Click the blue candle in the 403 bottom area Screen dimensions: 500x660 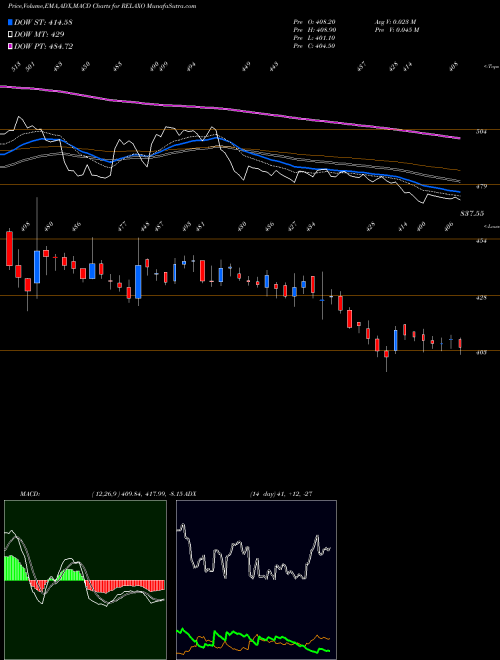(x=396, y=340)
